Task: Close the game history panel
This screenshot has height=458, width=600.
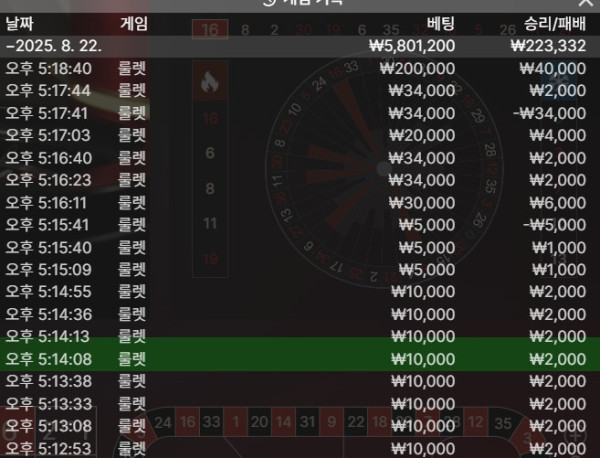Action: [x=585, y=2]
